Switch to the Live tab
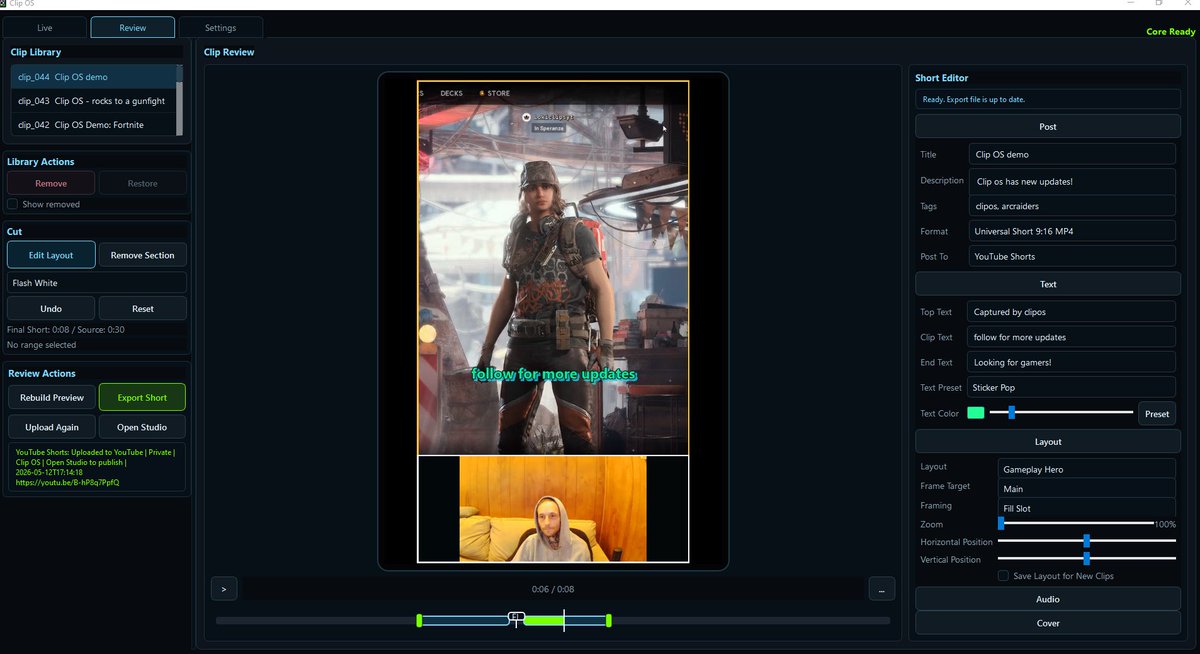 [45, 28]
